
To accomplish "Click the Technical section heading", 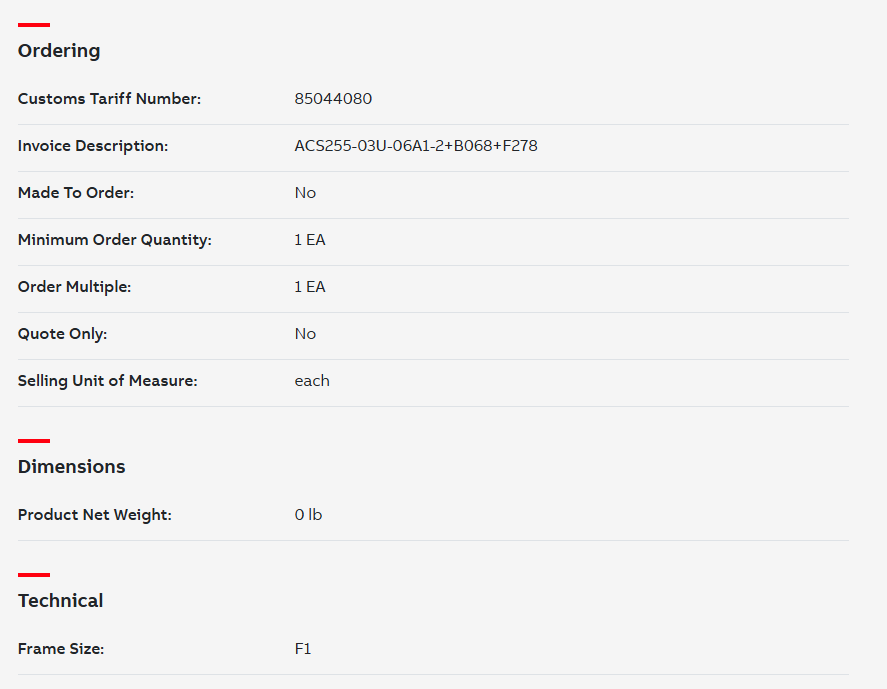I will [x=61, y=601].
